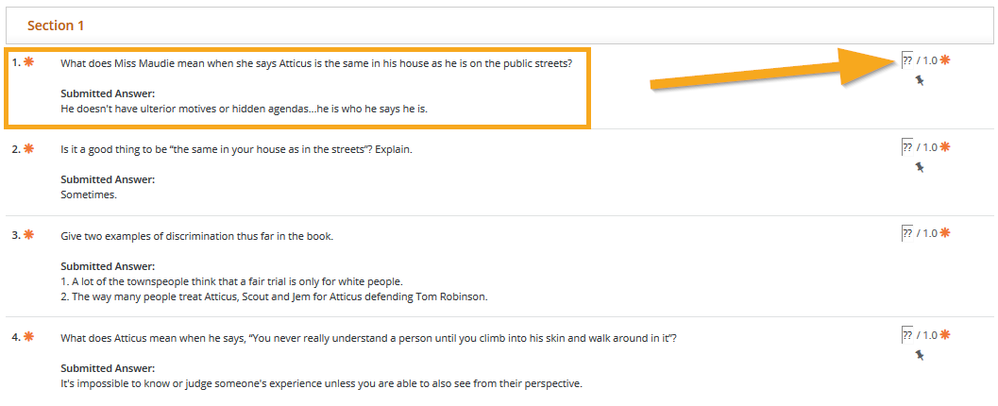Click the asterisk after question 3's 1.0 score
The width and height of the screenshot is (998, 406).
click(945, 232)
